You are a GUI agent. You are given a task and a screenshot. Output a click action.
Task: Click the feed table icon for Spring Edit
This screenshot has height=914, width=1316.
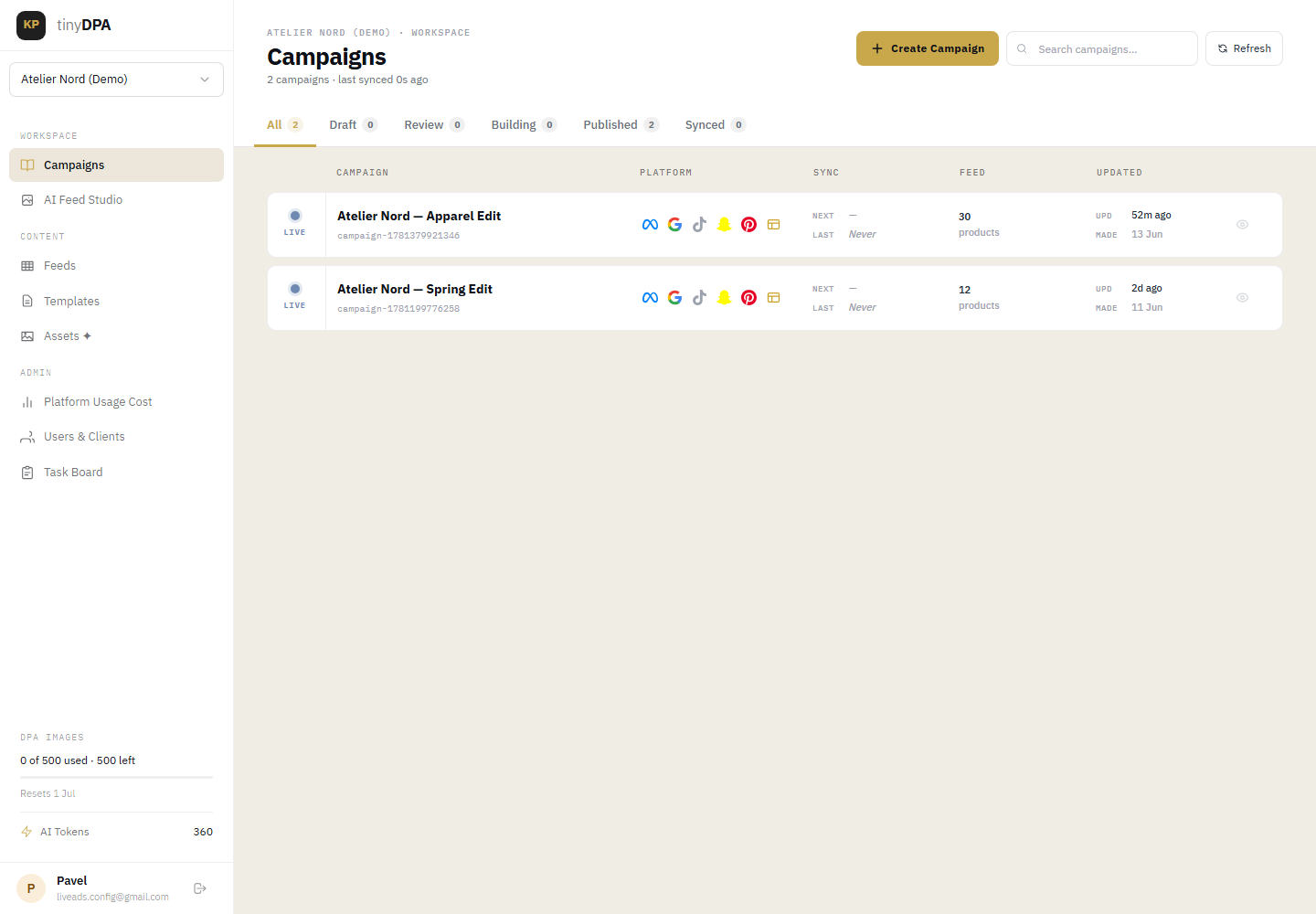(773, 298)
